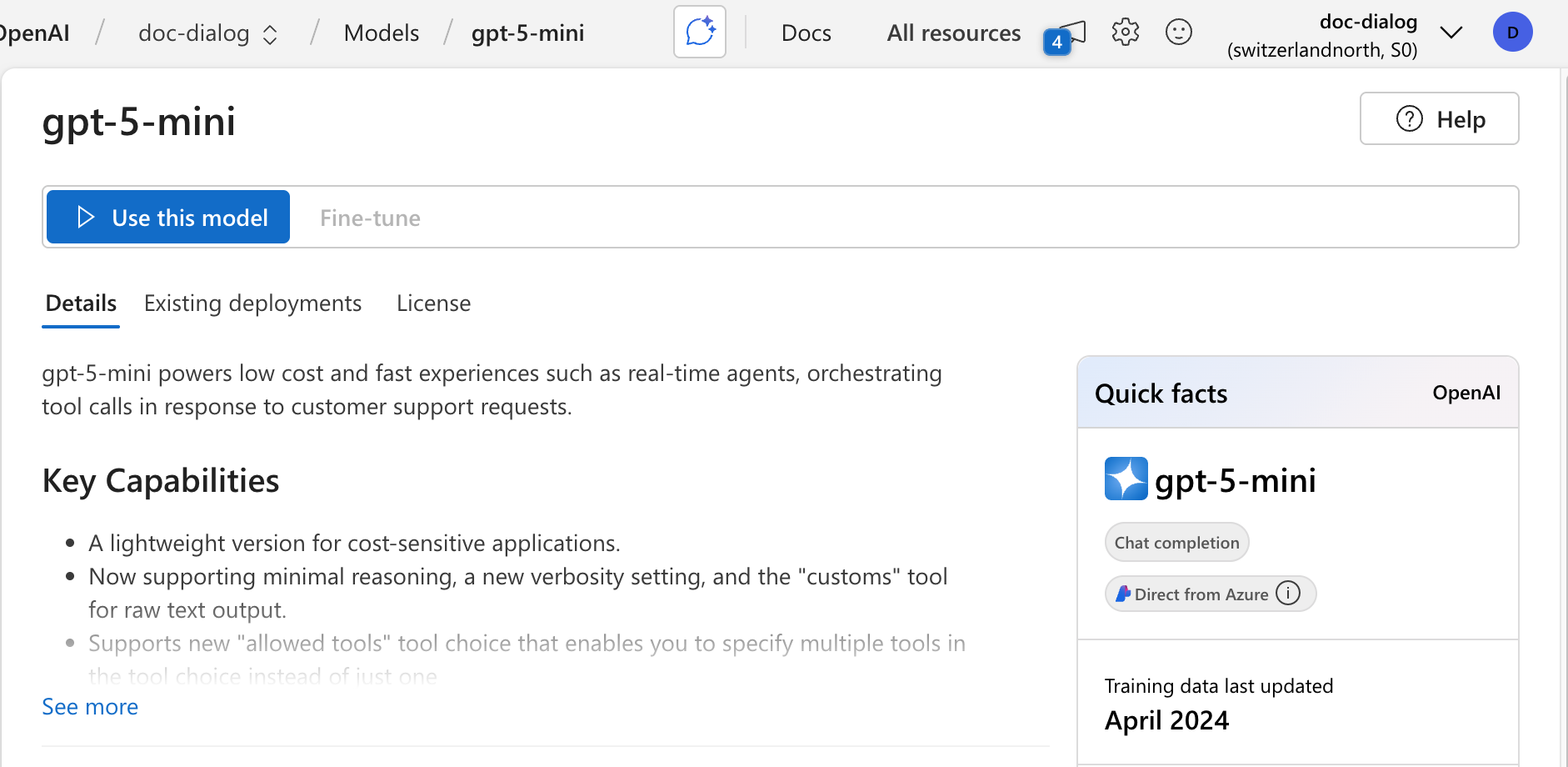Click the info icon beside Direct from Azure
This screenshot has width=1568, height=767.
(x=1288, y=593)
